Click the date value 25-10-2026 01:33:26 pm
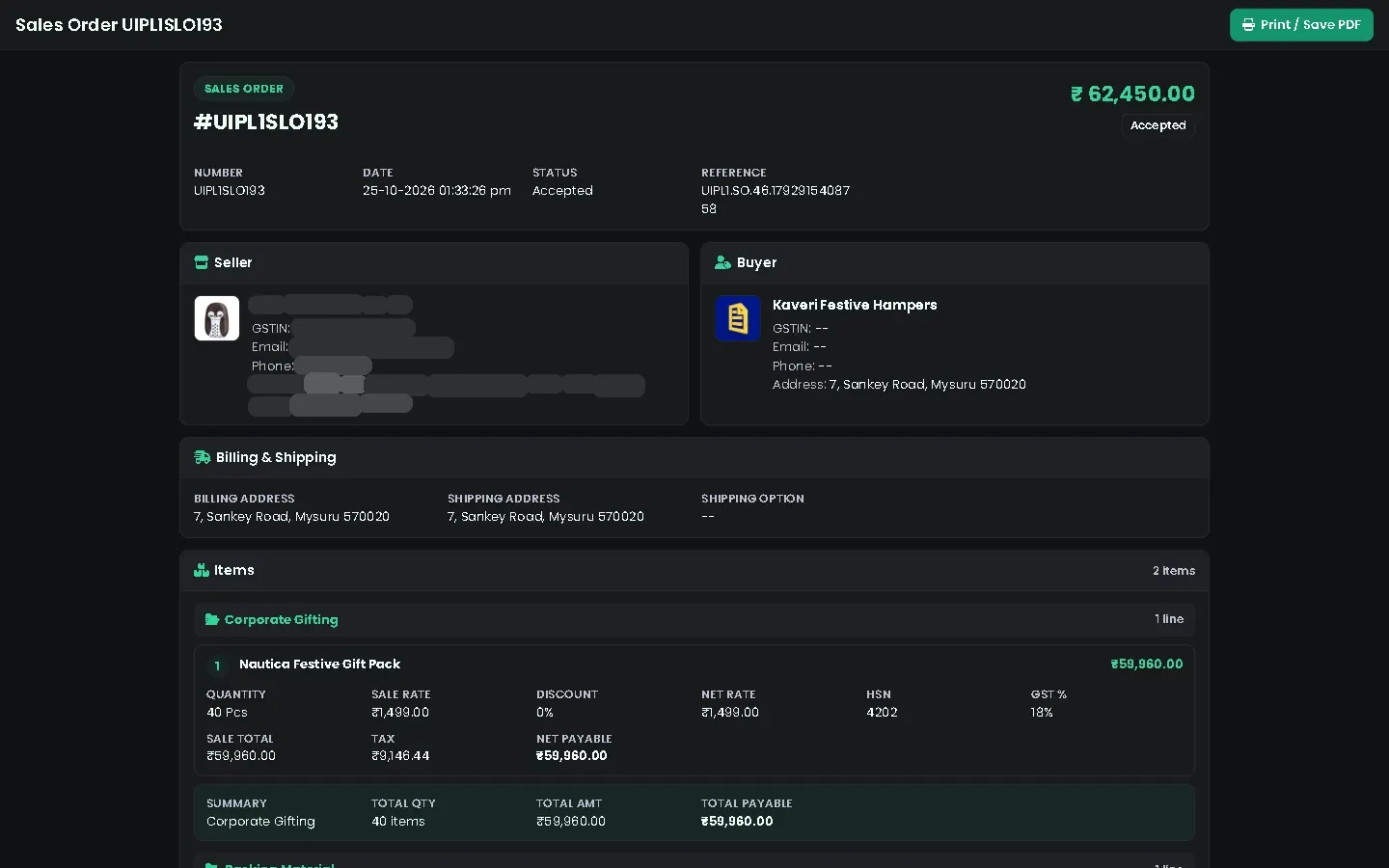Image resolution: width=1389 pixels, height=868 pixels. pyautogui.click(x=437, y=191)
